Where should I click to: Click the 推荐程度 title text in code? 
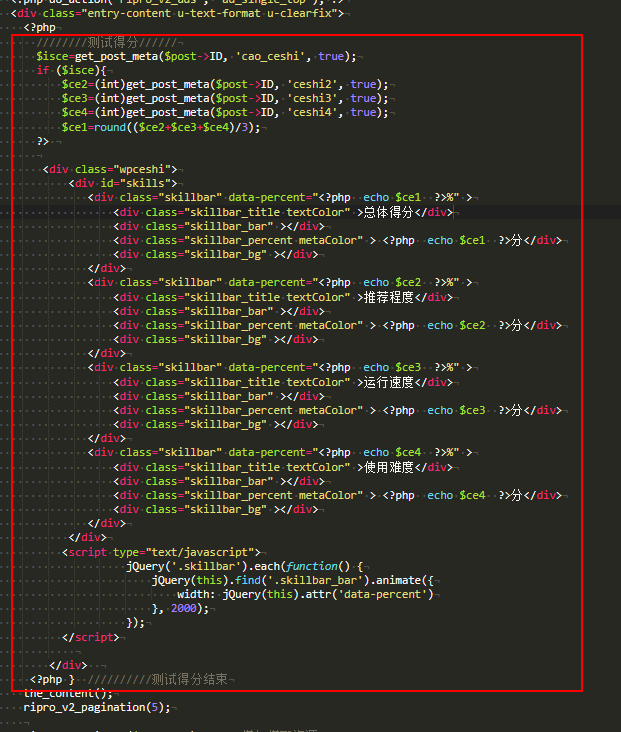(388, 297)
